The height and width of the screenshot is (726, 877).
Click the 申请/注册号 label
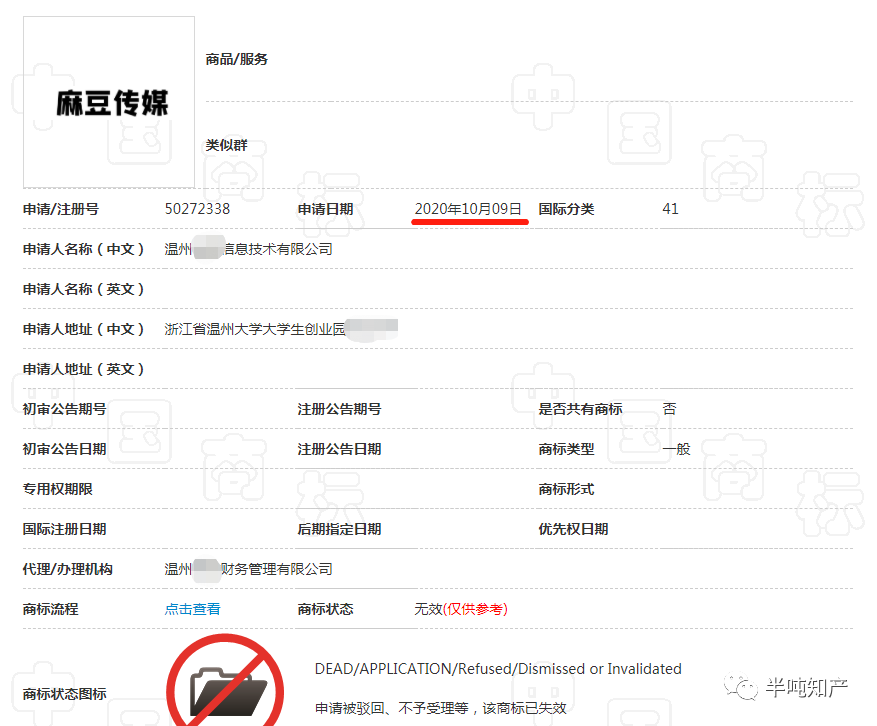(x=61, y=209)
